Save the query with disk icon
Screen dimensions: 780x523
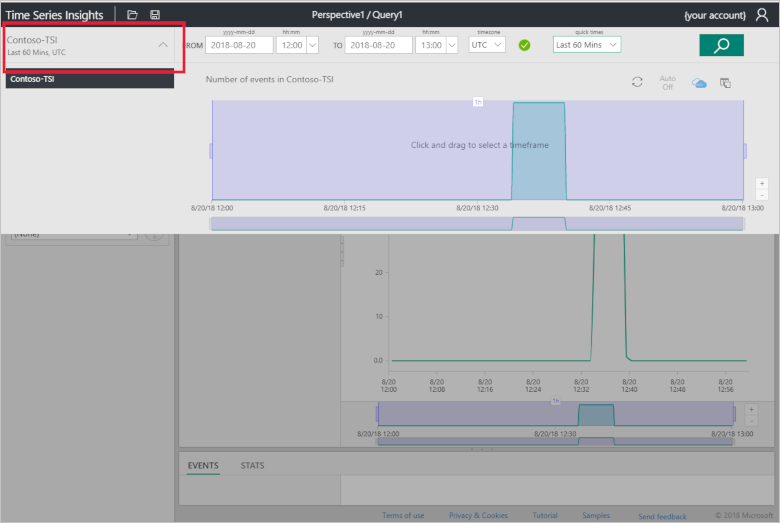pos(155,15)
